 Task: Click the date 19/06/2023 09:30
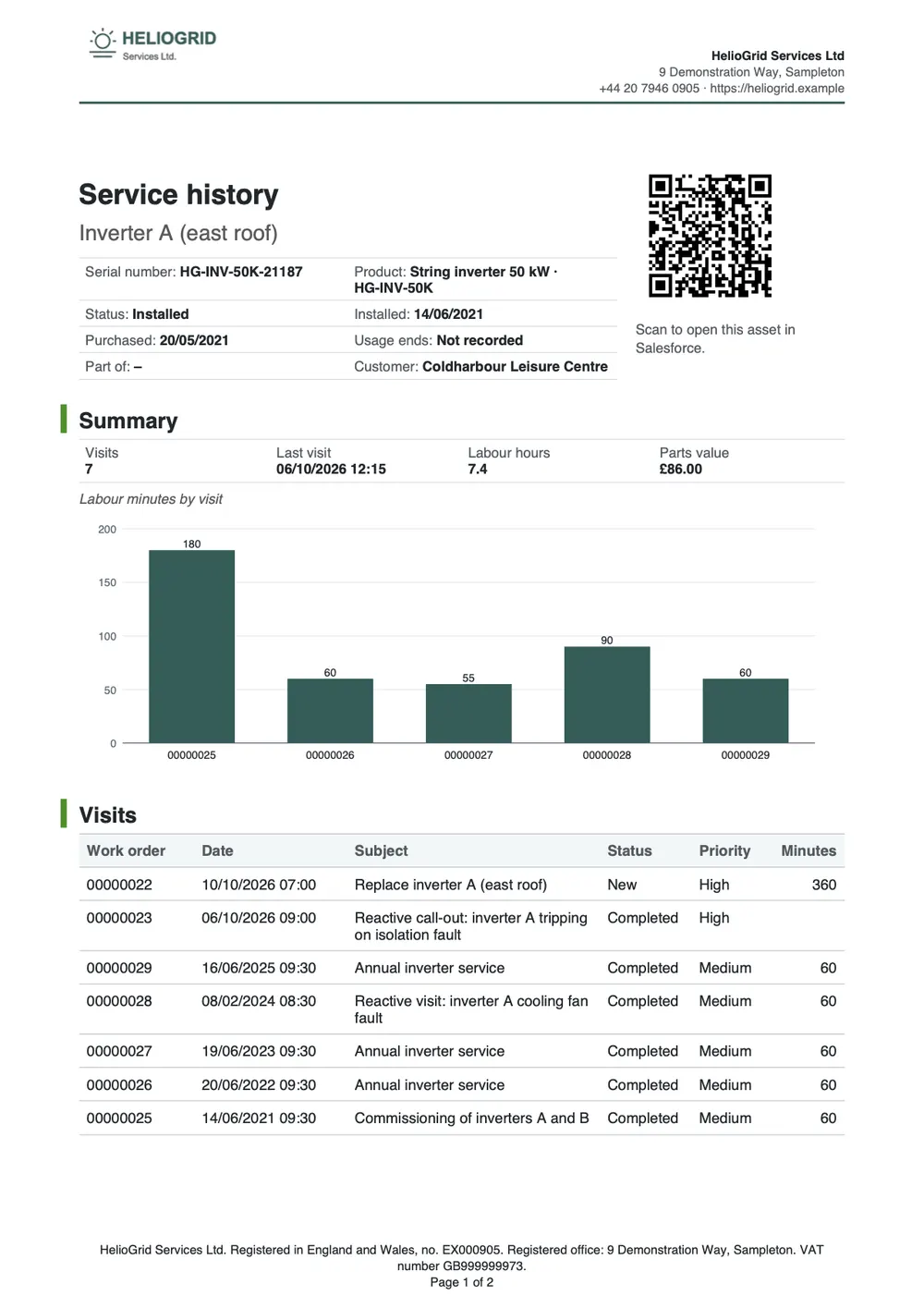pyautogui.click(x=259, y=1051)
